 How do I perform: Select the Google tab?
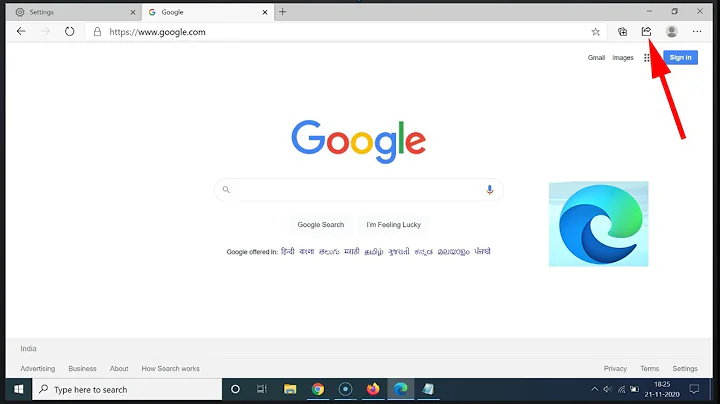coord(208,12)
